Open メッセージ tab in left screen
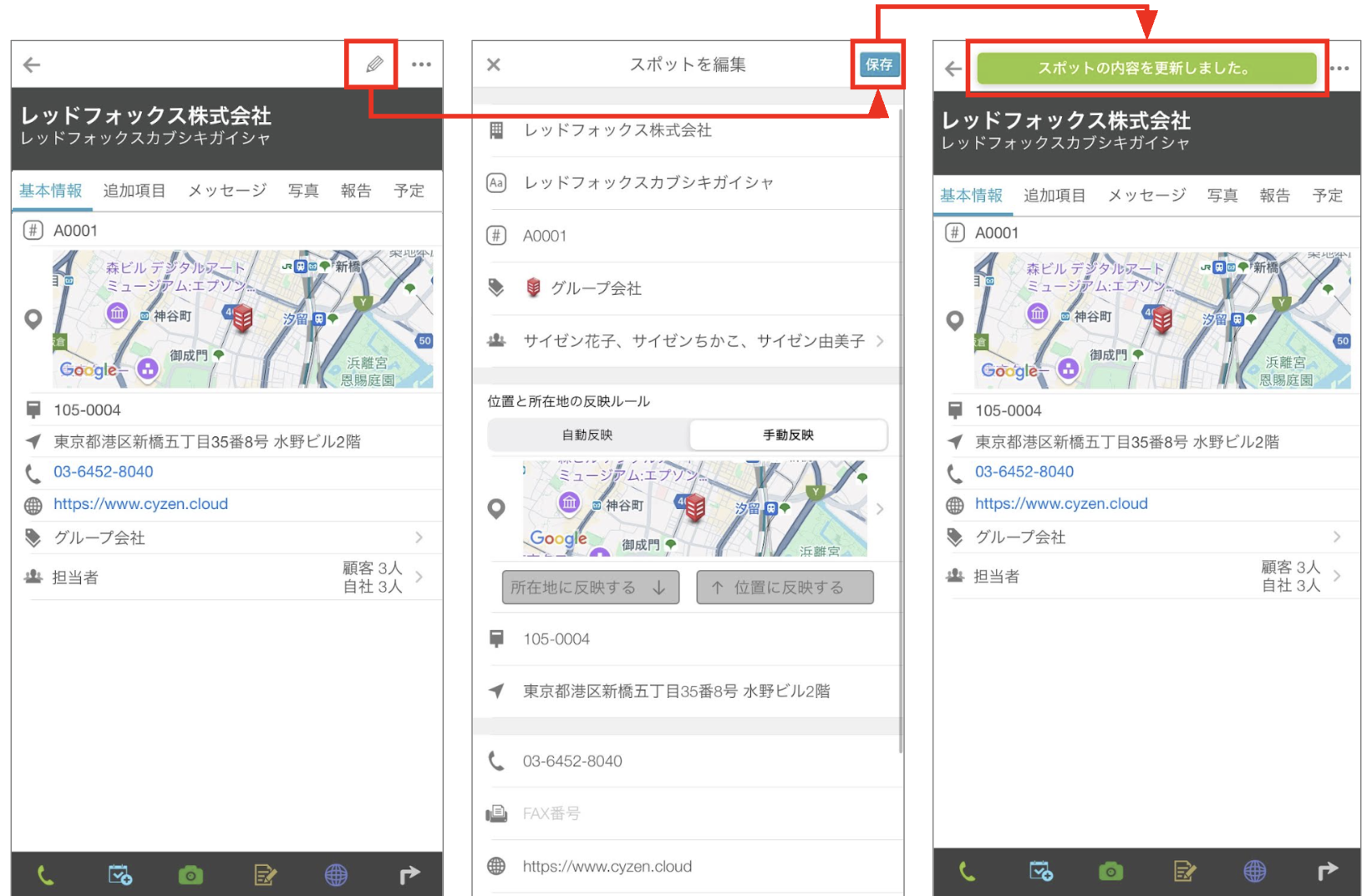The height and width of the screenshot is (896, 1372). pos(226,191)
